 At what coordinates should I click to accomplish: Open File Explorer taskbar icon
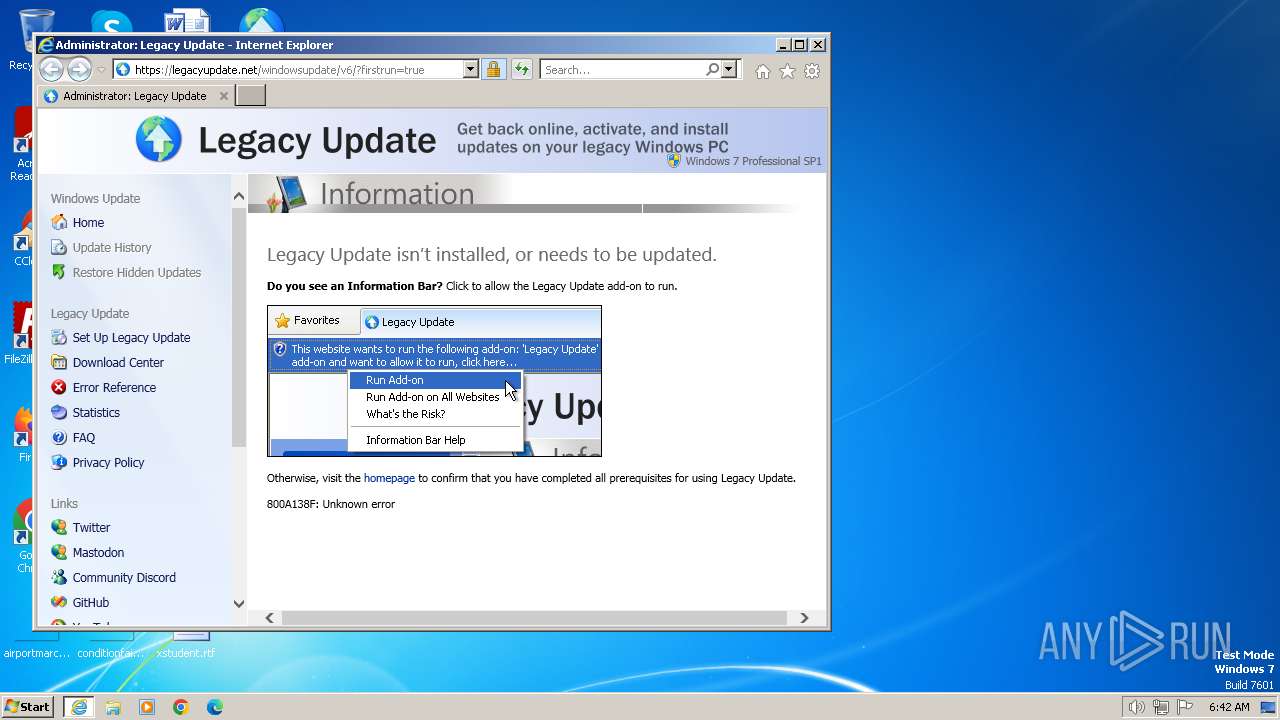click(113, 707)
